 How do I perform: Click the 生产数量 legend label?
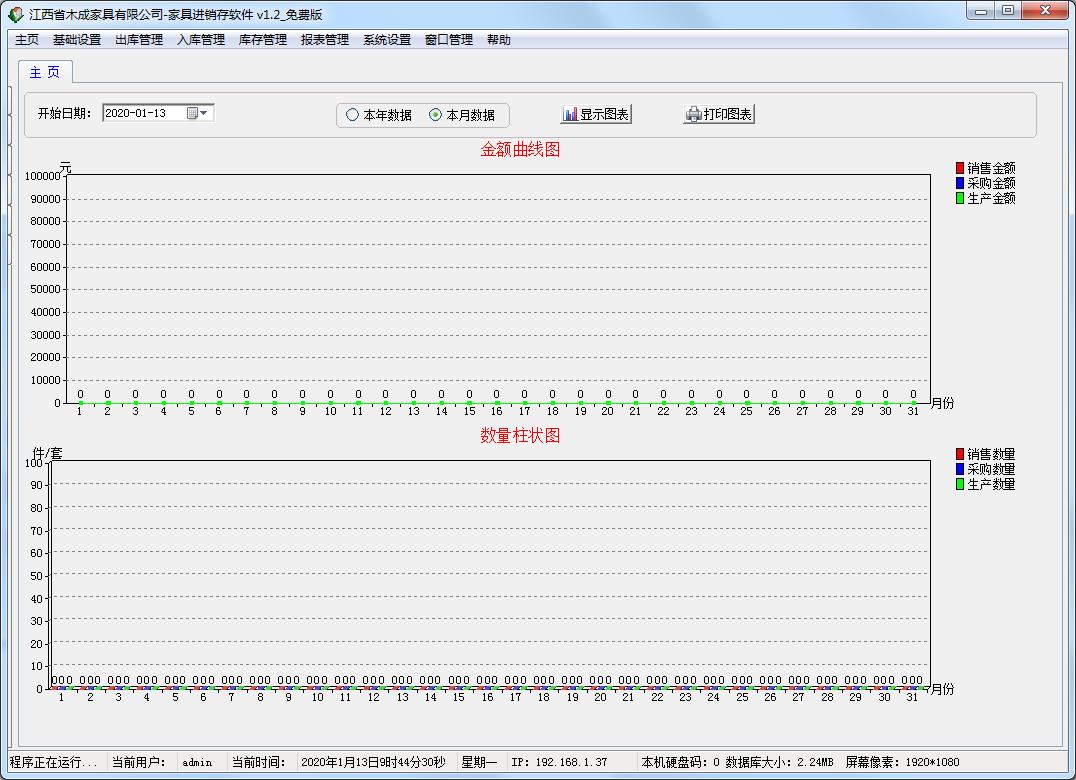[x=992, y=484]
